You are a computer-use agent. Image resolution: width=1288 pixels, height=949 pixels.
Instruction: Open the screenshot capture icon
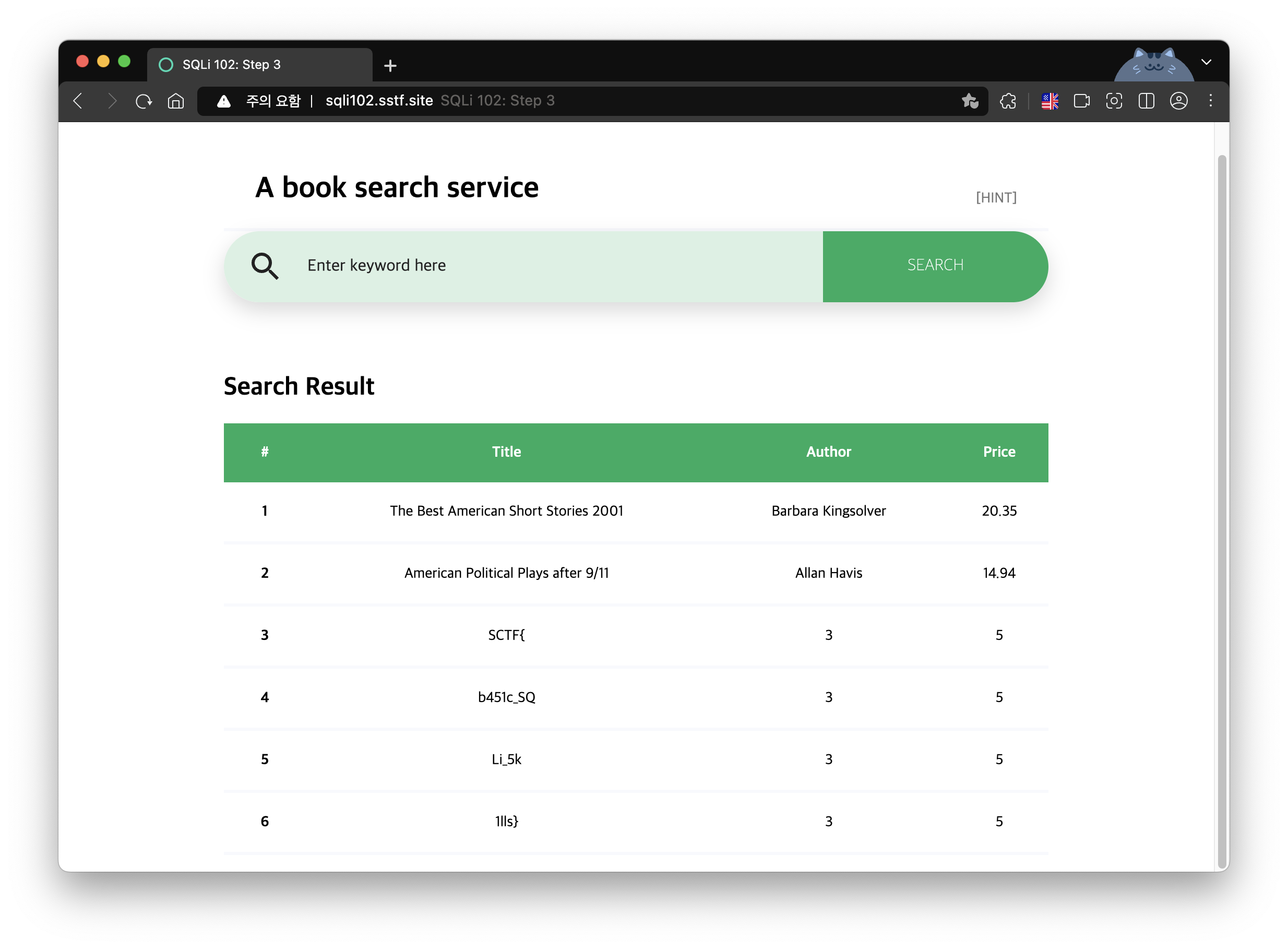[1114, 101]
